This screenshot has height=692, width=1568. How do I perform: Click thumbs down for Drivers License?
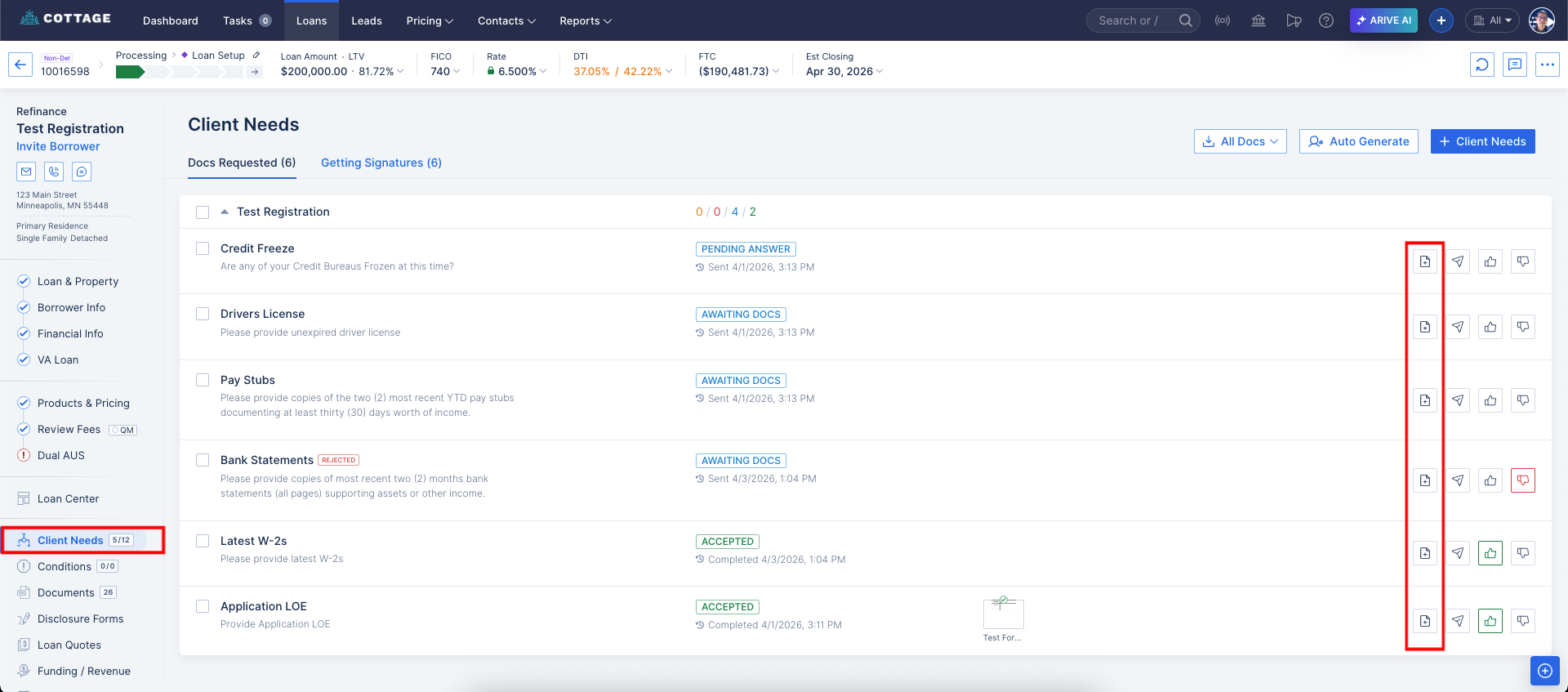click(x=1523, y=327)
